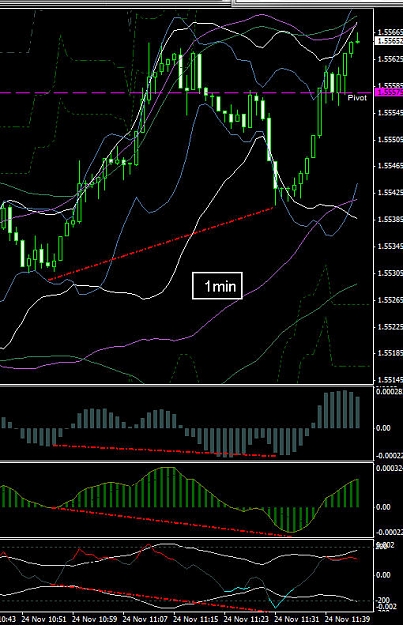
Task: Click price axis label 1.55625
Action: pos(390,59)
